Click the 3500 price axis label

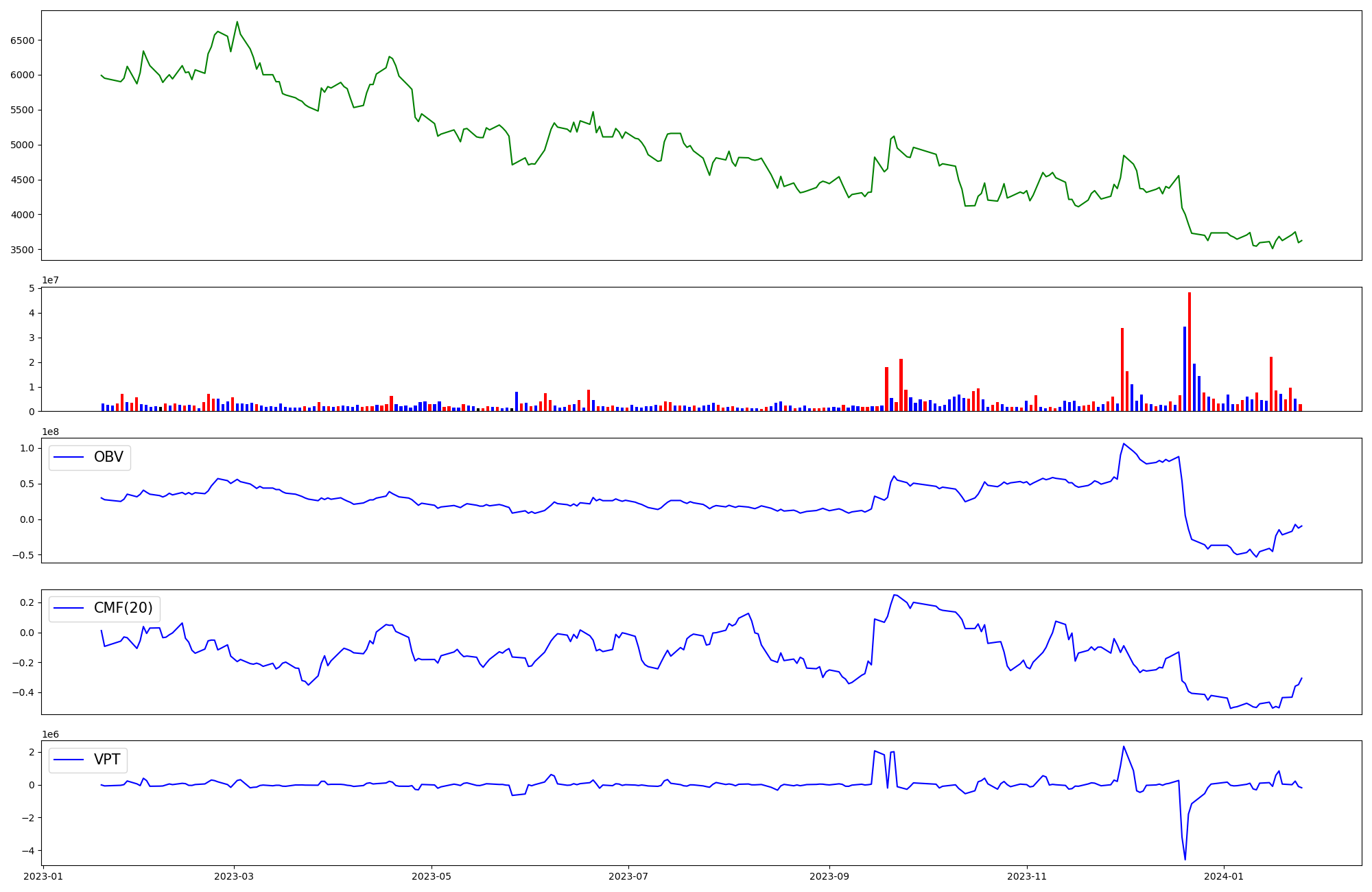(22, 250)
